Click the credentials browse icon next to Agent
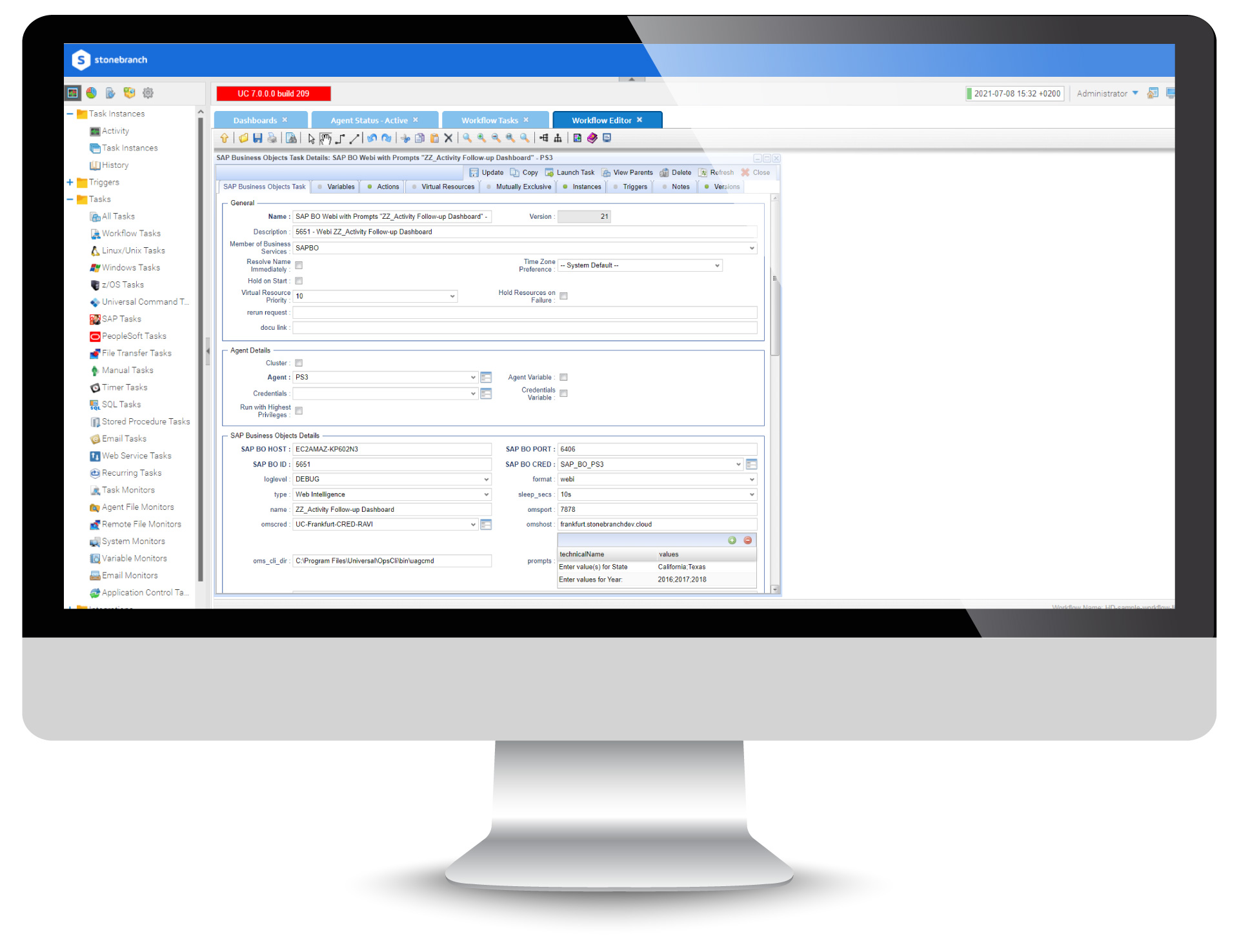 (486, 377)
